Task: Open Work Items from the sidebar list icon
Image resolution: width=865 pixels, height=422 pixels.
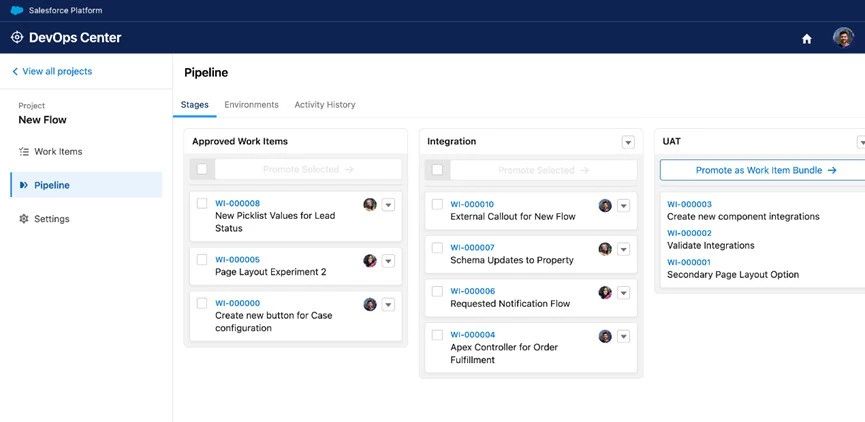Action: (x=24, y=152)
